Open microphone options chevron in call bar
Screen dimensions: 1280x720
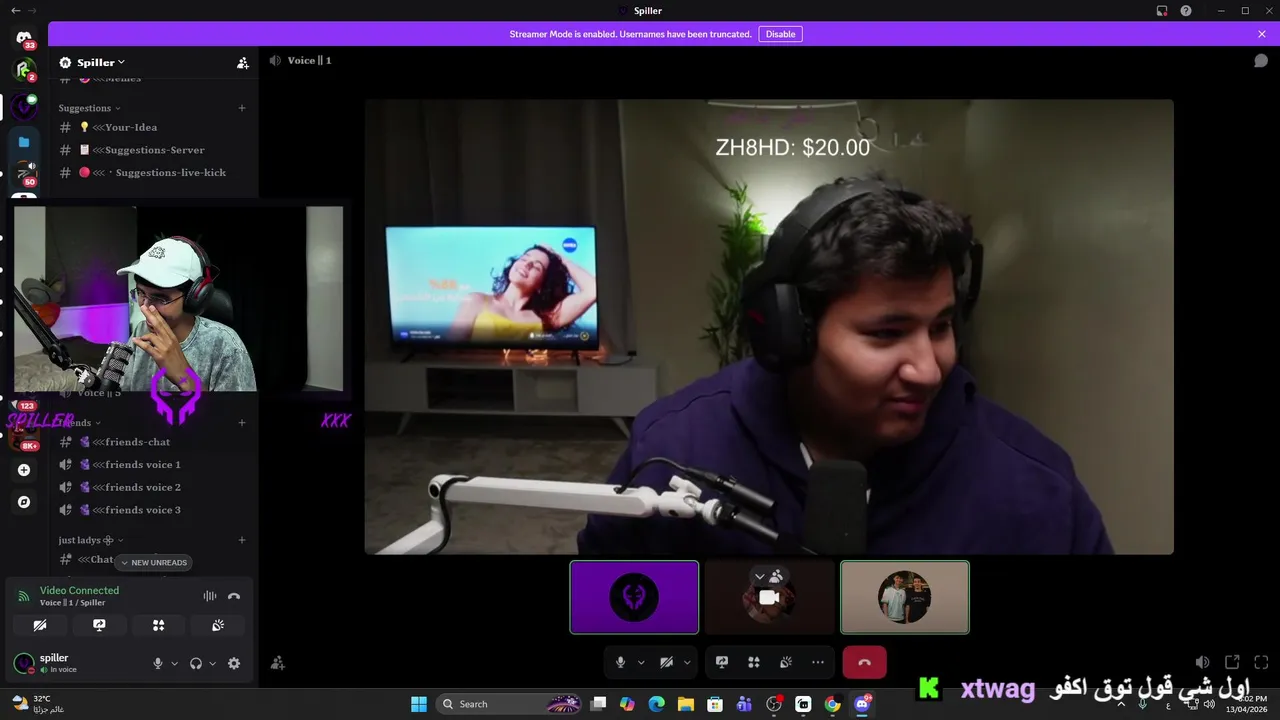[641, 662]
